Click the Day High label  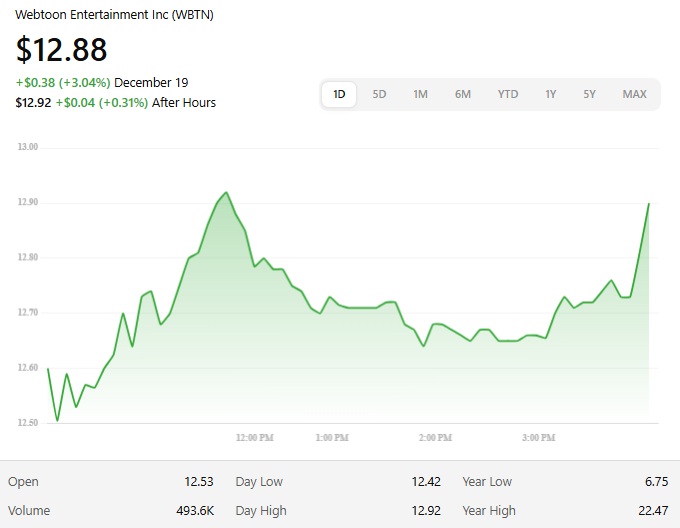pyautogui.click(x=261, y=511)
